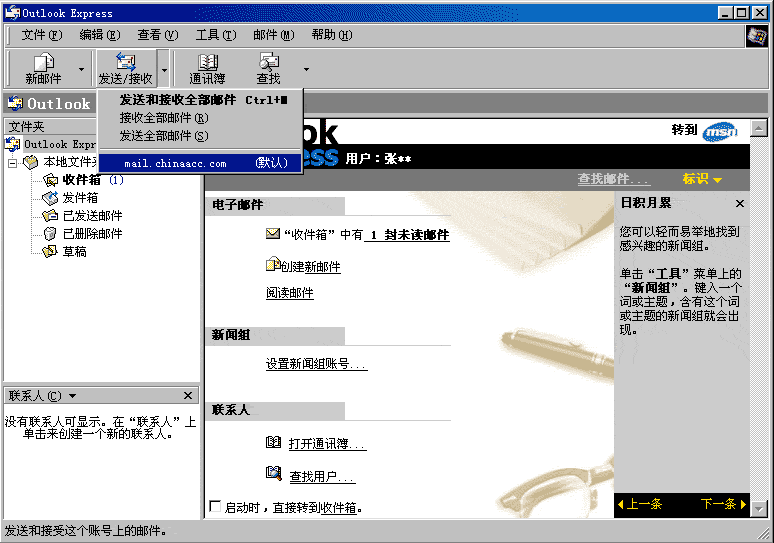This screenshot has width=774, height=543.
Task: Click the 新邮件 (New Mail) toolbar icon
Action: [x=43, y=63]
